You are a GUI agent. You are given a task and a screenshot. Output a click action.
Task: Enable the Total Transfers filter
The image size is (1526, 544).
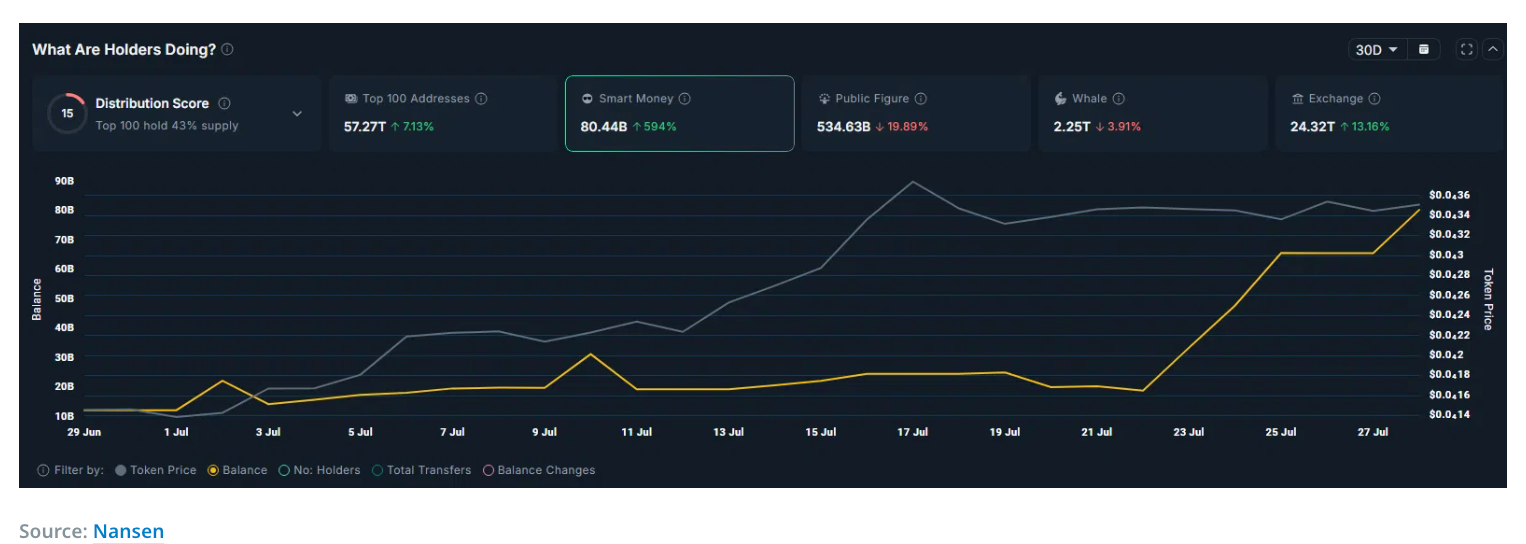(377, 470)
